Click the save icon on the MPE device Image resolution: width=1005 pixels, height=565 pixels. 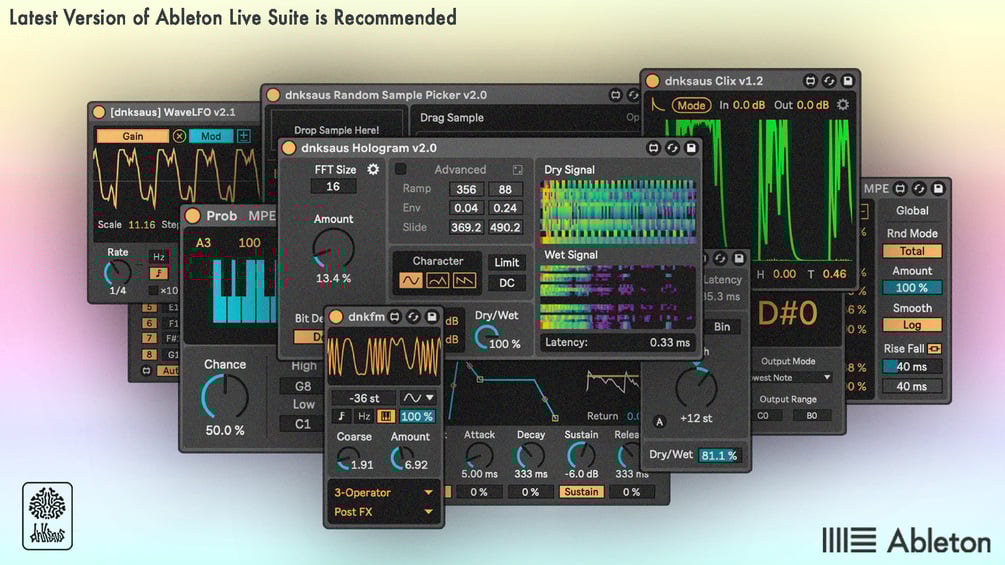point(938,188)
